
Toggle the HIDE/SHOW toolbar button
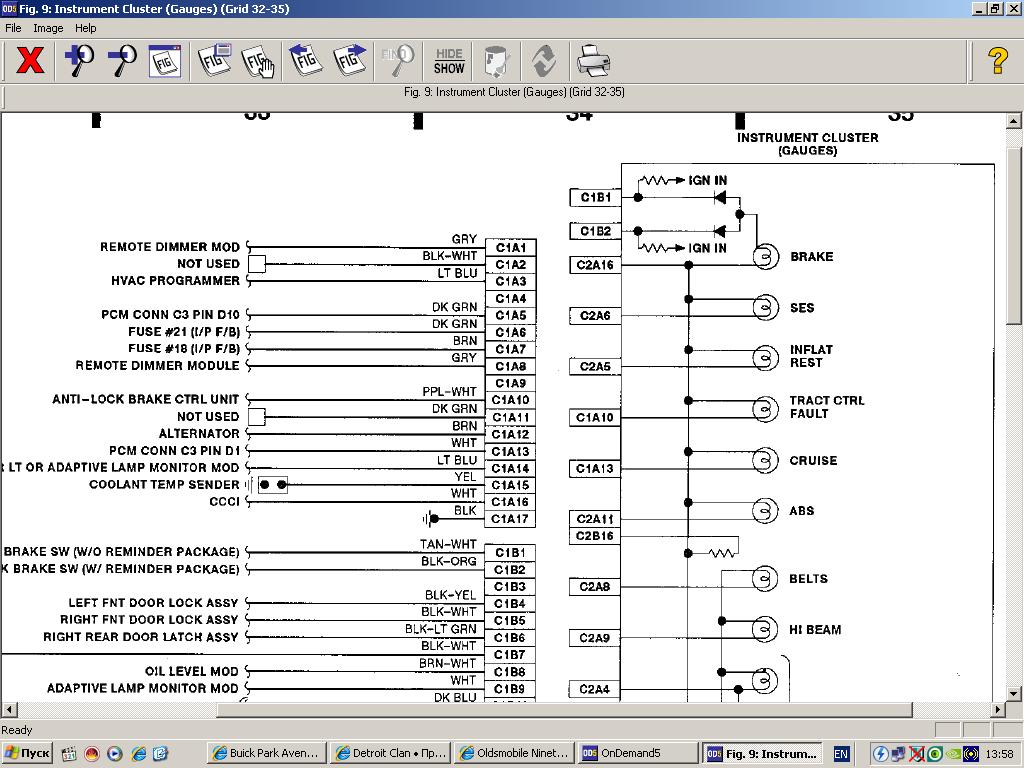coord(449,61)
